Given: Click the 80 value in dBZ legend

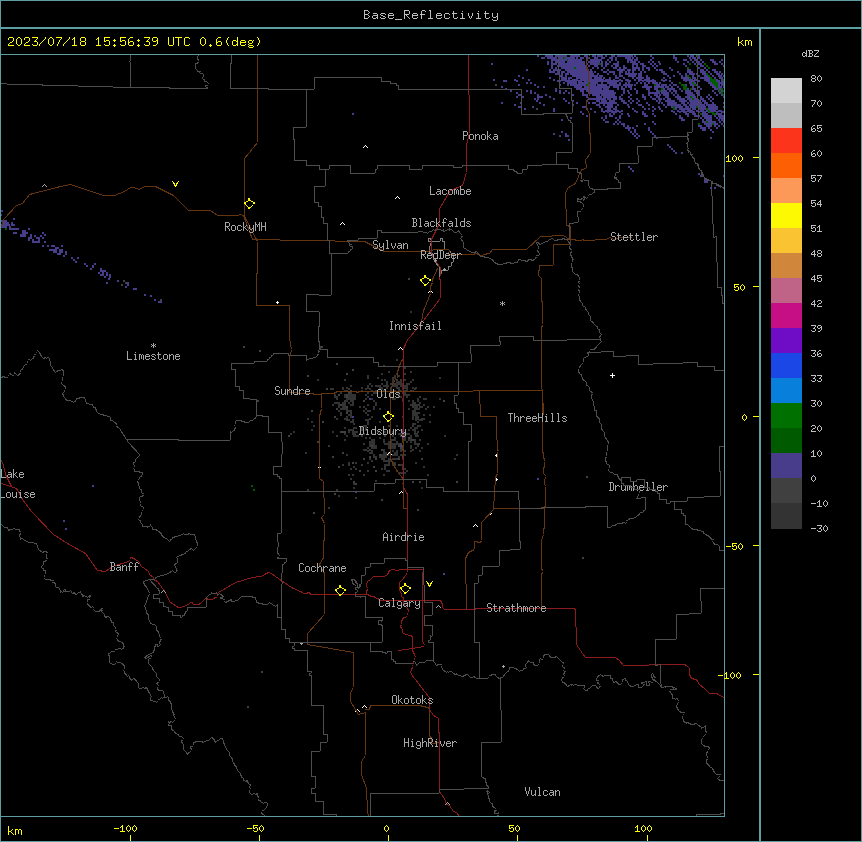Looking at the screenshot, I should [x=816, y=79].
